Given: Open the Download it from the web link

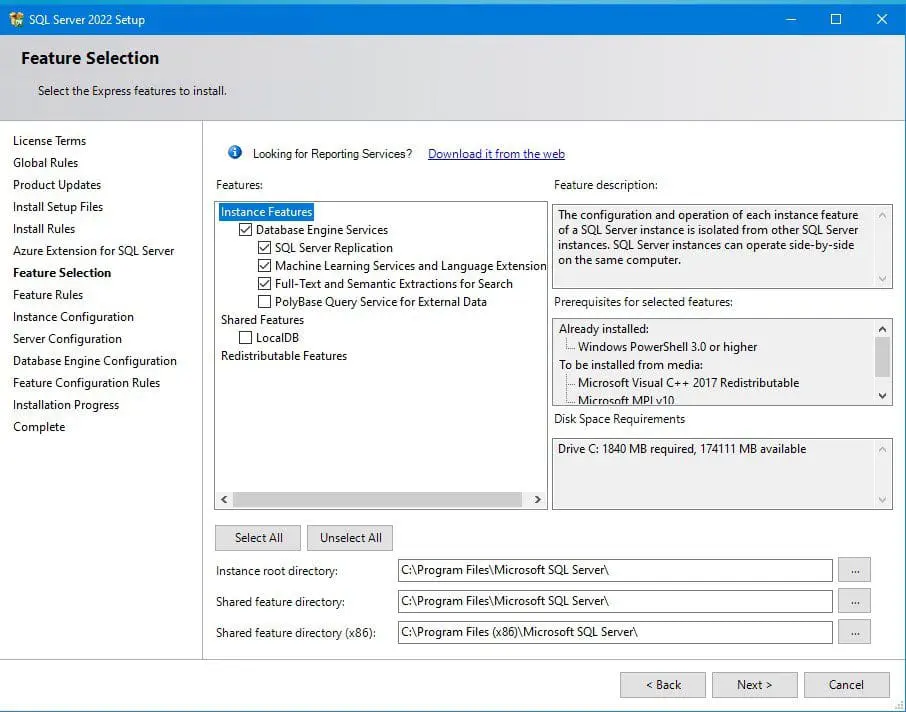Looking at the screenshot, I should click(496, 153).
